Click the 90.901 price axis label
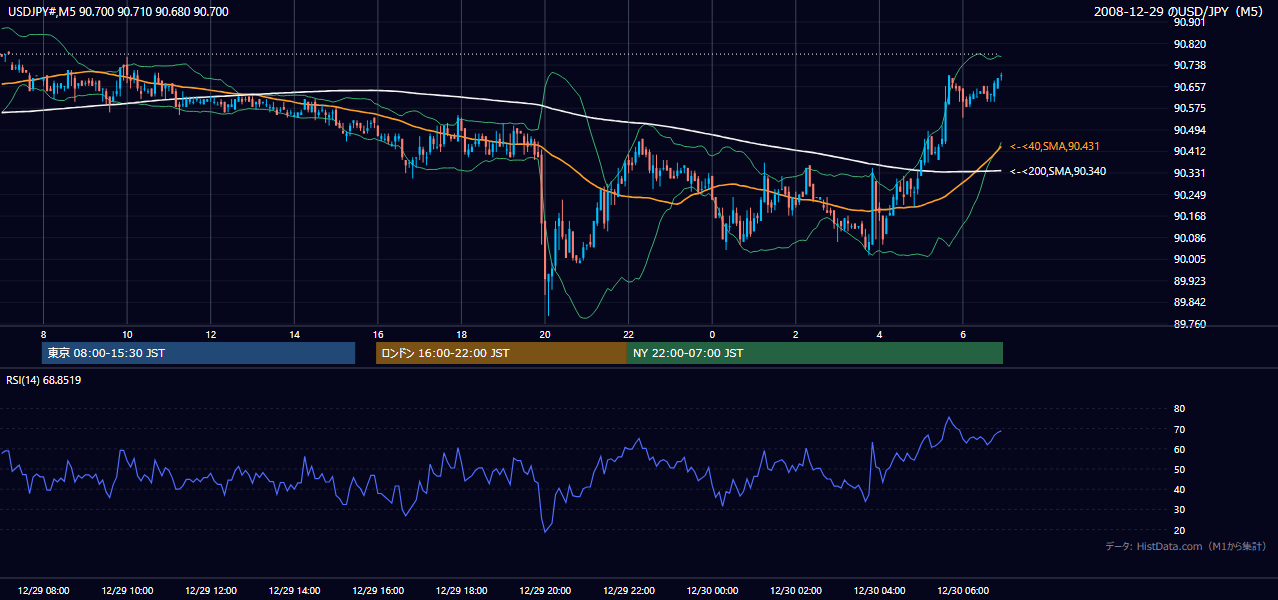This screenshot has height=600, width=1278. [x=1190, y=22]
